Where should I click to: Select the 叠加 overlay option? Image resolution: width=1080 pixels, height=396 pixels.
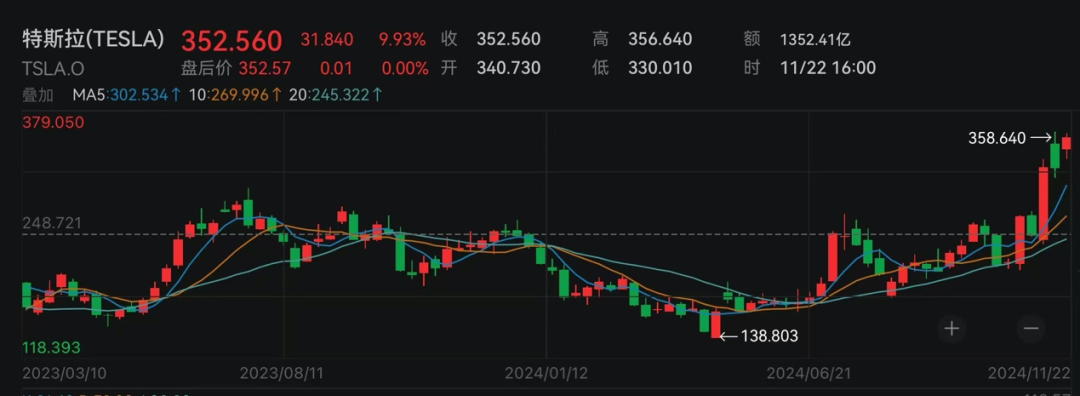coord(37,95)
